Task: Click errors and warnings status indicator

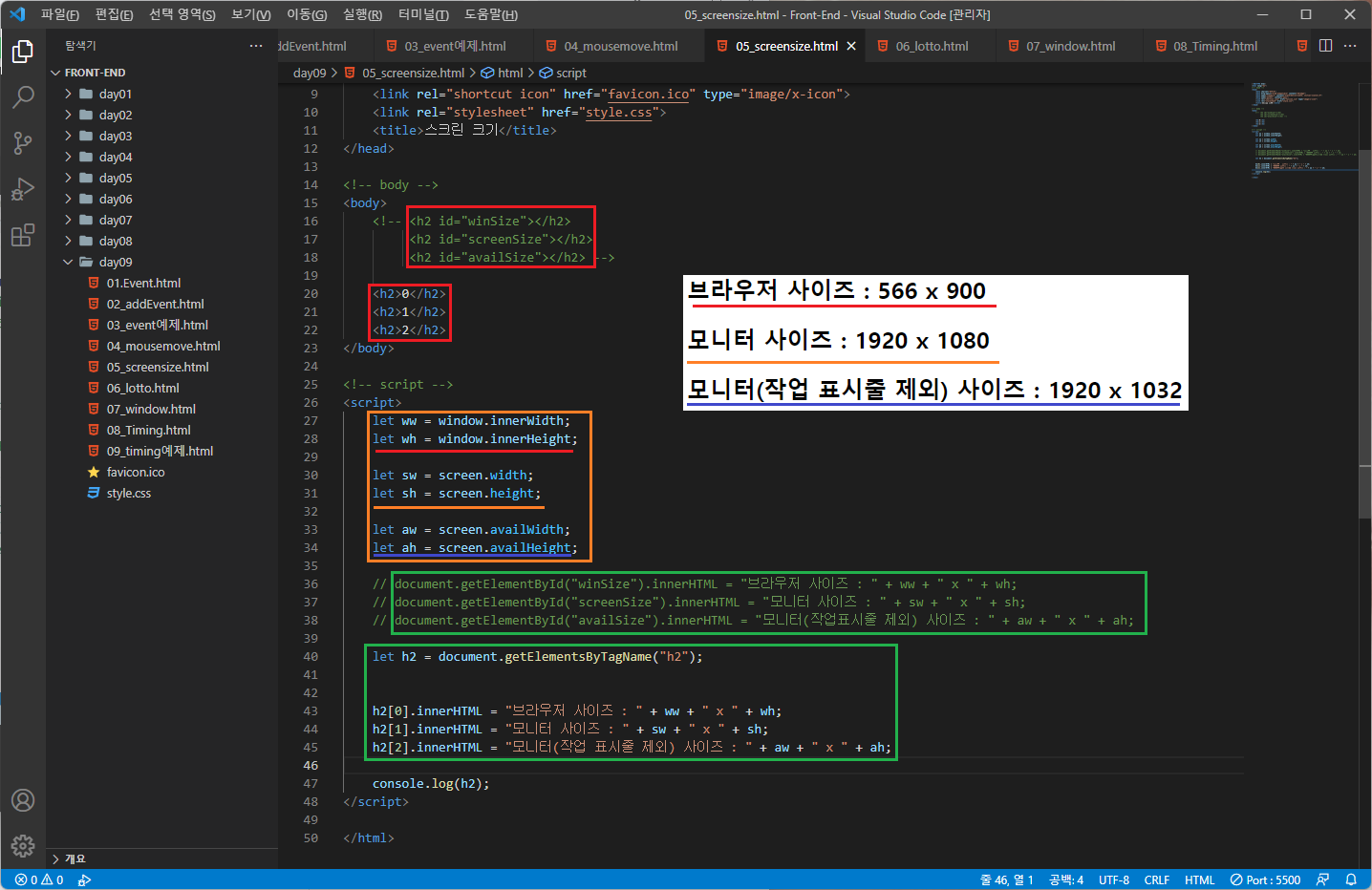Action: click(x=39, y=879)
